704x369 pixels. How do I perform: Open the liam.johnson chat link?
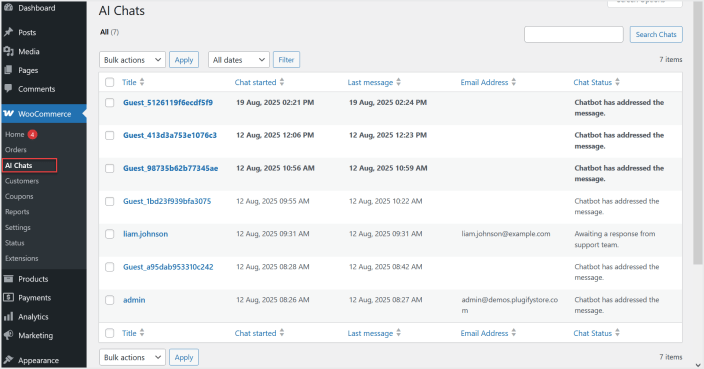pos(145,234)
